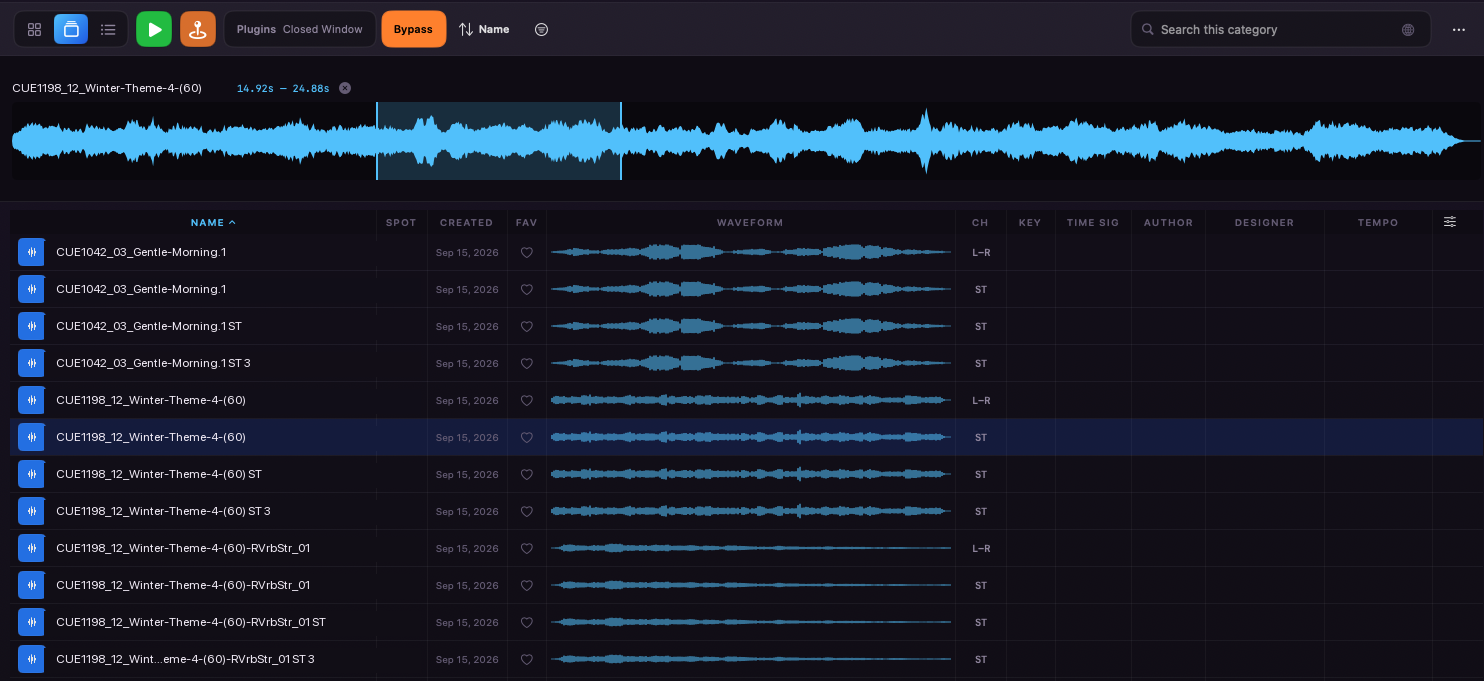Select the CUE1042_03_Gentle-Morning.1 ST file name
The height and width of the screenshot is (681, 1484).
click(149, 326)
